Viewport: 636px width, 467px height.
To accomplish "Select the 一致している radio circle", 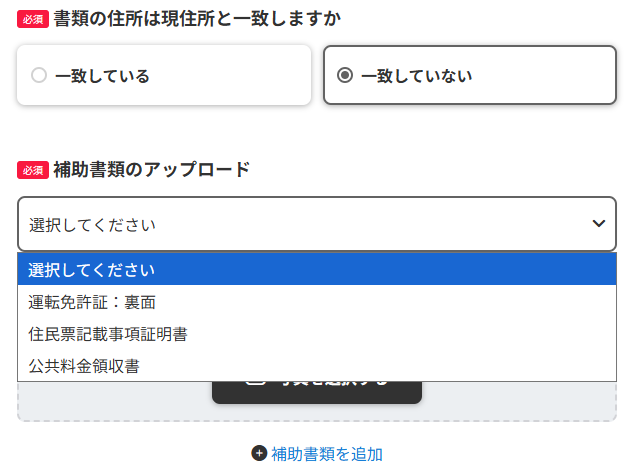I will [x=39, y=75].
